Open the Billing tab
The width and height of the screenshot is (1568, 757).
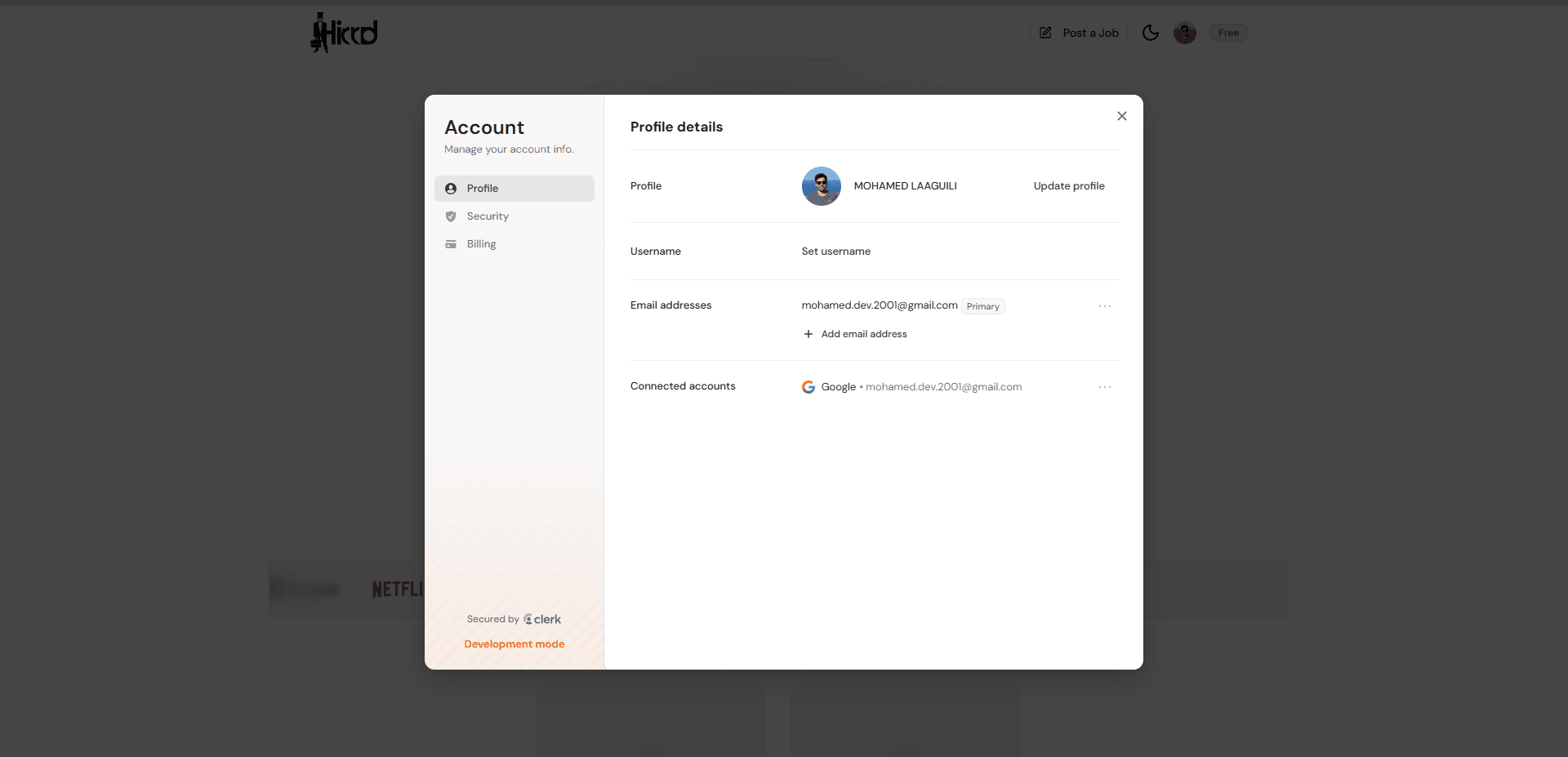514,244
